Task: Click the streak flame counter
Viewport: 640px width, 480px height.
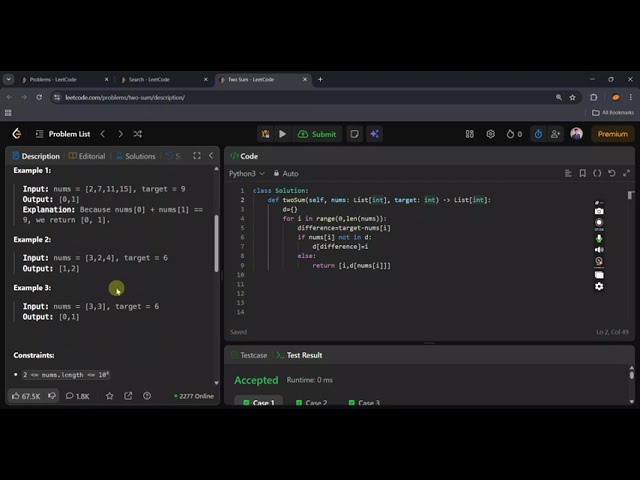Action: (514, 134)
